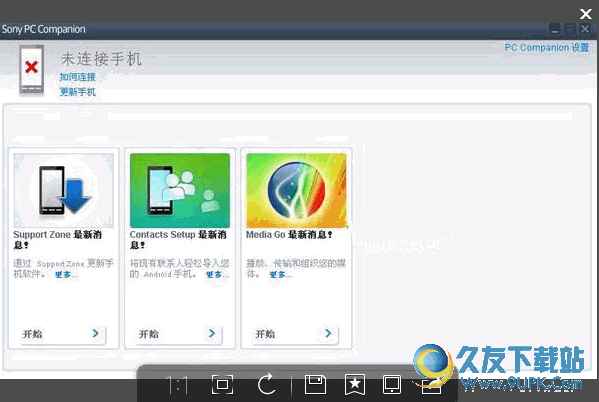Click 更多 link under Contacts Setup description
The height and width of the screenshot is (402, 599).
[217, 274]
